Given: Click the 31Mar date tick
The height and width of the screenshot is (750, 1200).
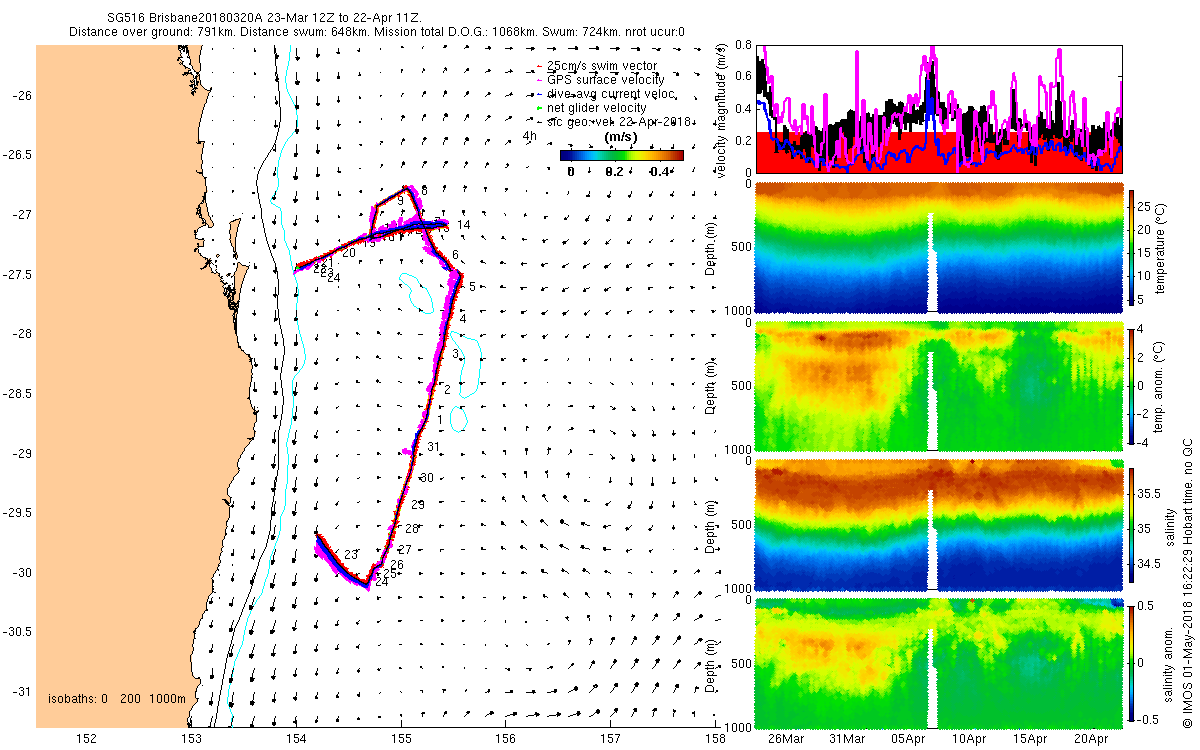Looking at the screenshot, I should pos(847,739).
